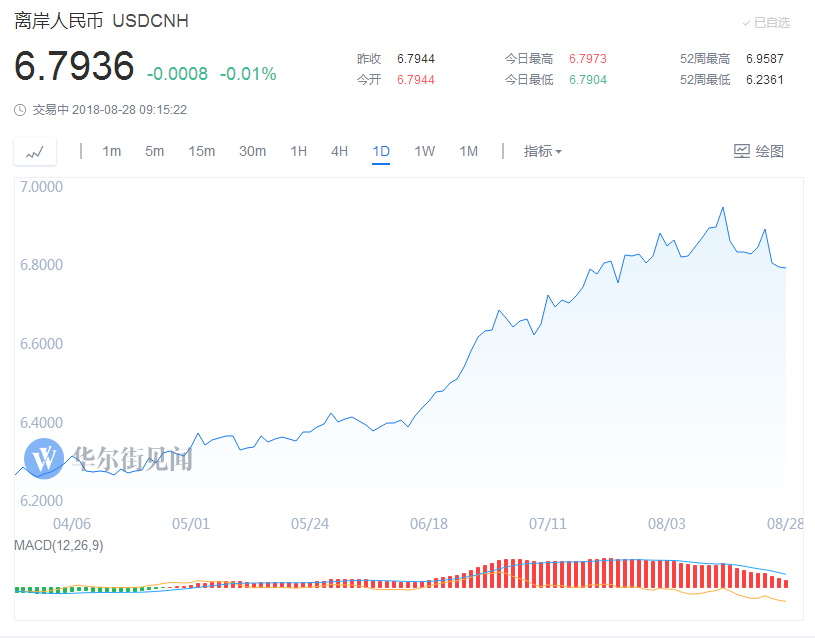The height and width of the screenshot is (638, 815).
Task: Show the 1M monthly chart
Action: pos(468,151)
